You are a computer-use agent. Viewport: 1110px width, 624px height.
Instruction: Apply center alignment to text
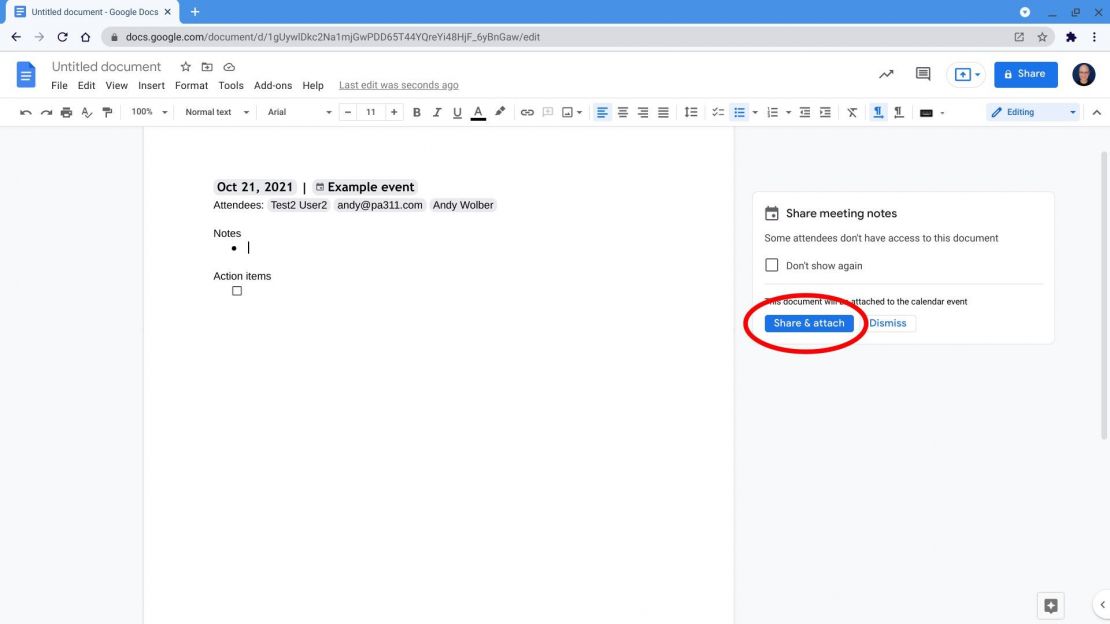622,112
